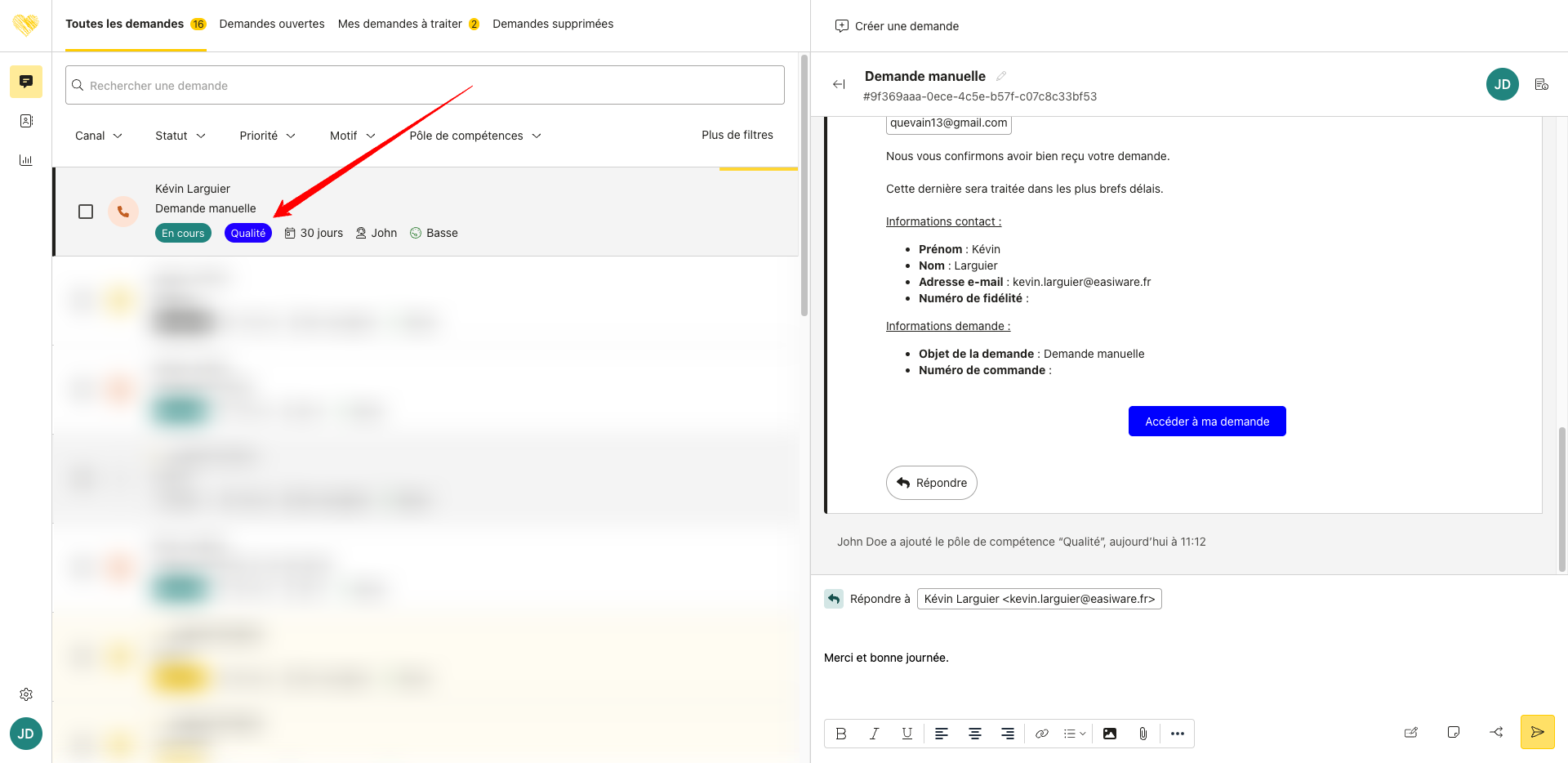Open the Statut filter dropdown
This screenshot has height=763, width=1568.
click(x=180, y=136)
